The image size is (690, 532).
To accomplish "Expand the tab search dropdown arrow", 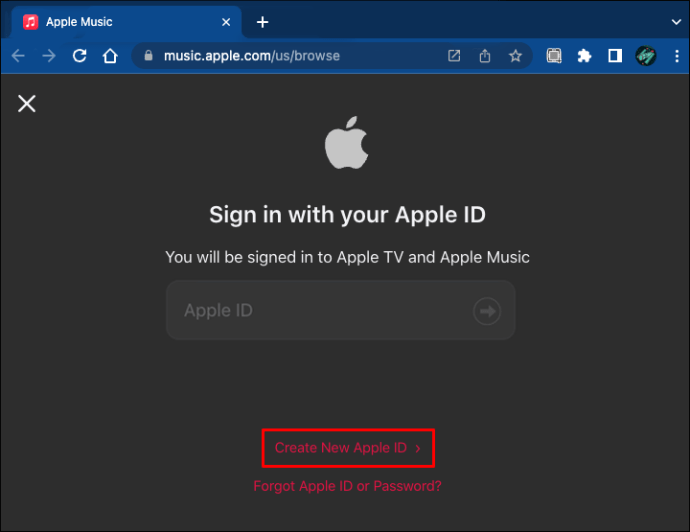I will [676, 22].
